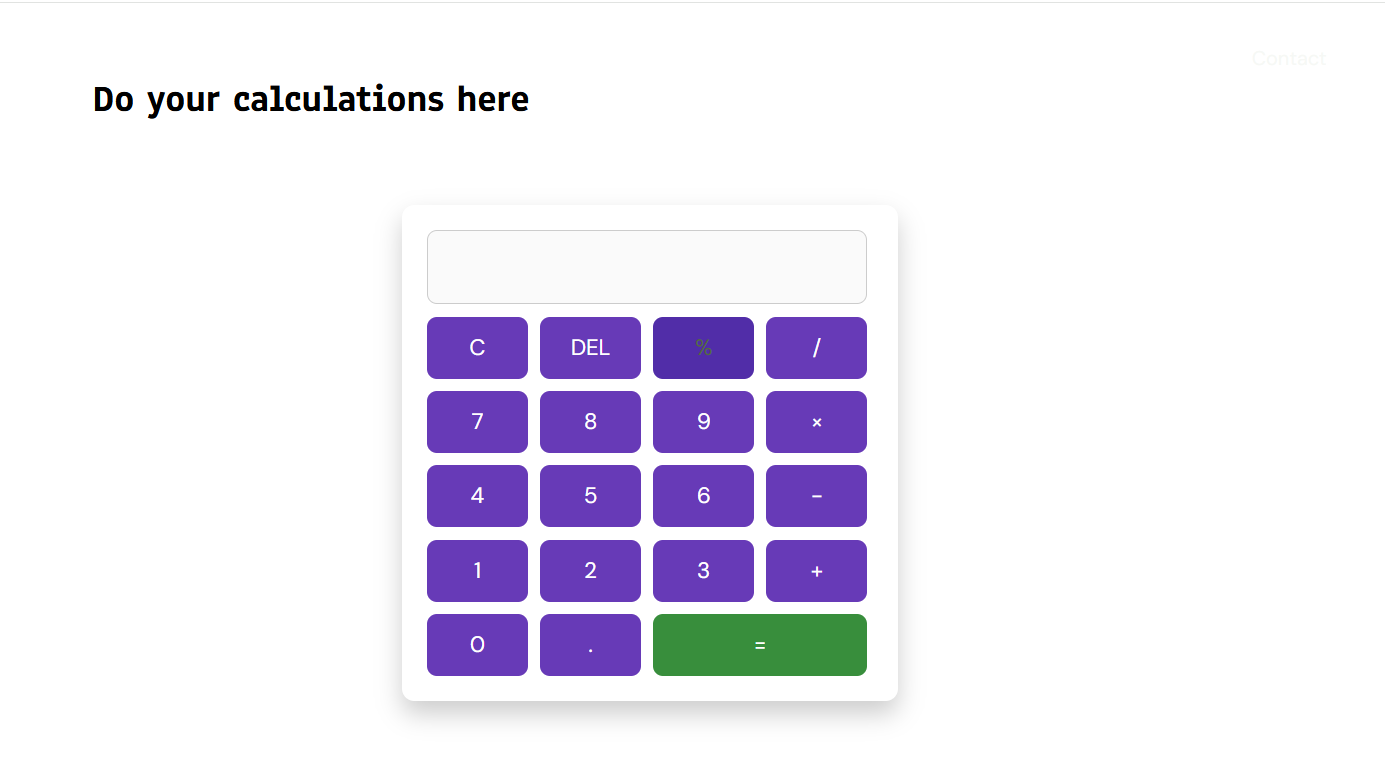Clear the calculator with the C button
Image resolution: width=1385 pixels, height=779 pixels.
coord(477,347)
